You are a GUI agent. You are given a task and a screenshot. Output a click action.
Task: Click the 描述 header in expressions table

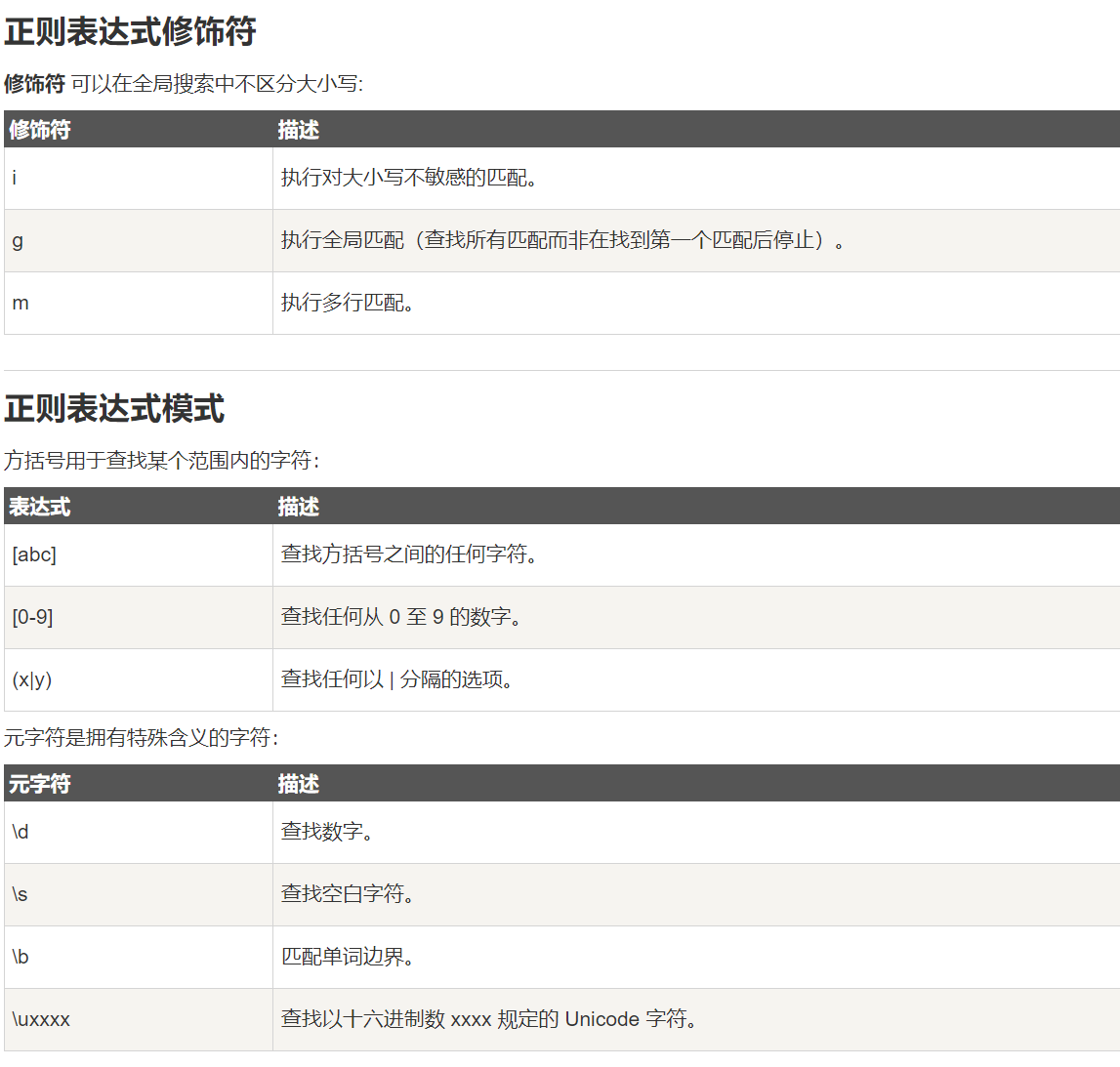tap(299, 507)
